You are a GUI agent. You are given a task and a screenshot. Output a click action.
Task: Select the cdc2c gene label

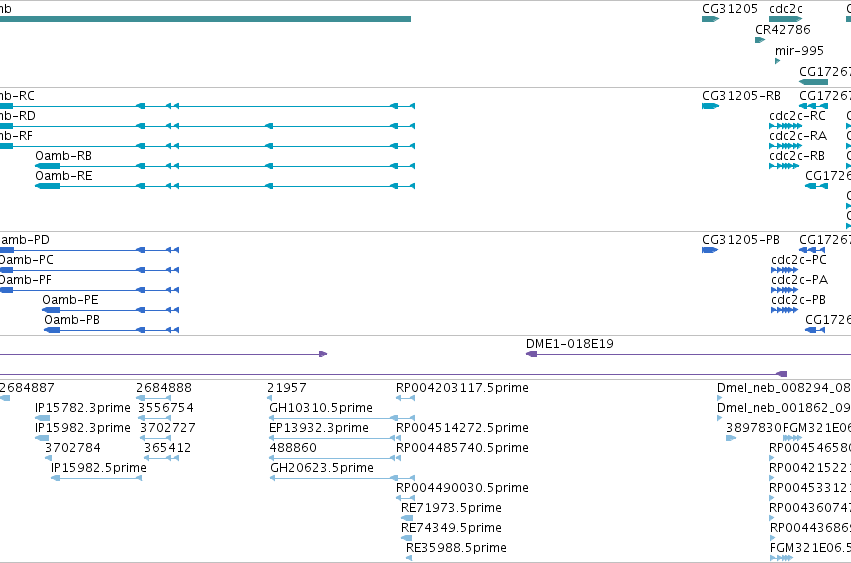click(x=786, y=9)
